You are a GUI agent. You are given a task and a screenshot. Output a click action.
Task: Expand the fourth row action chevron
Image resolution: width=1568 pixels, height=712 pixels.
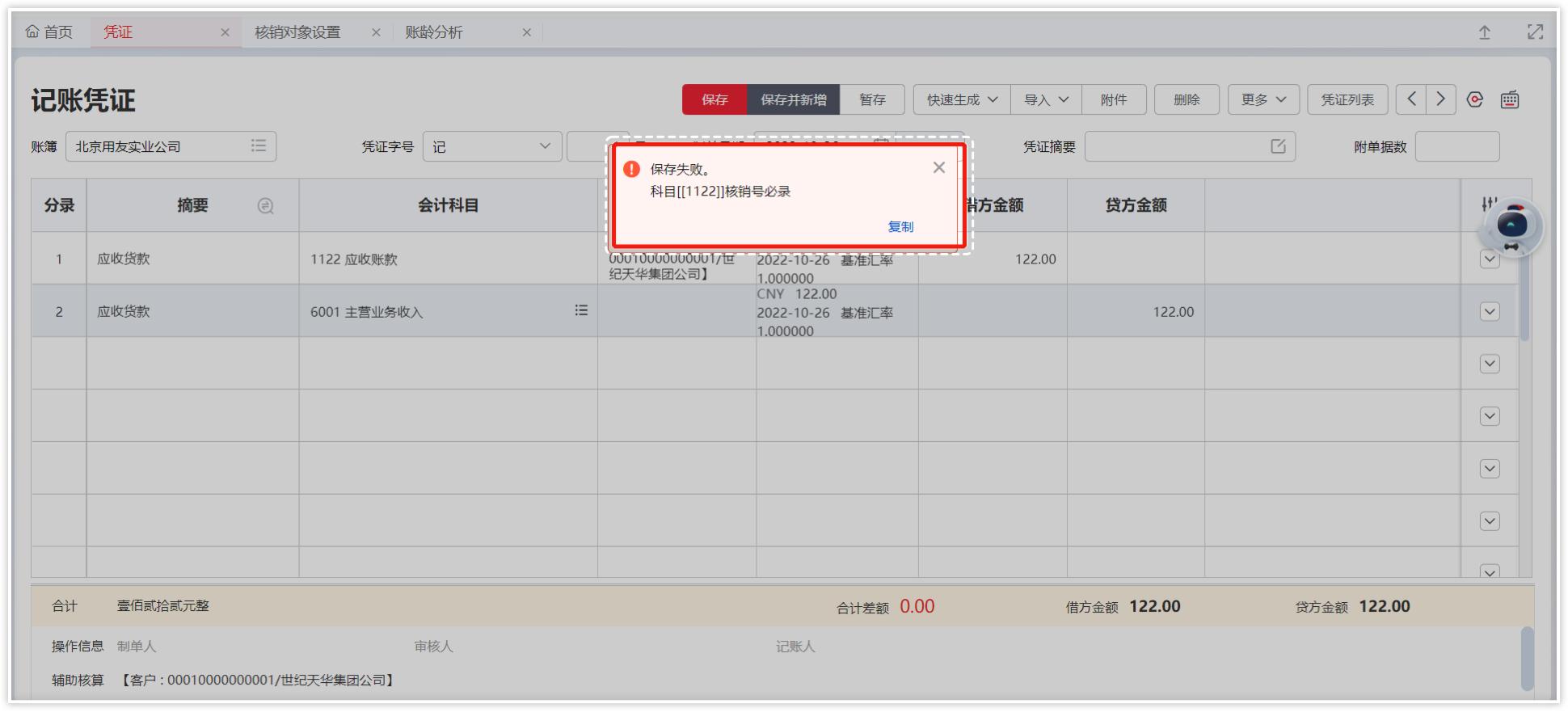(1490, 416)
